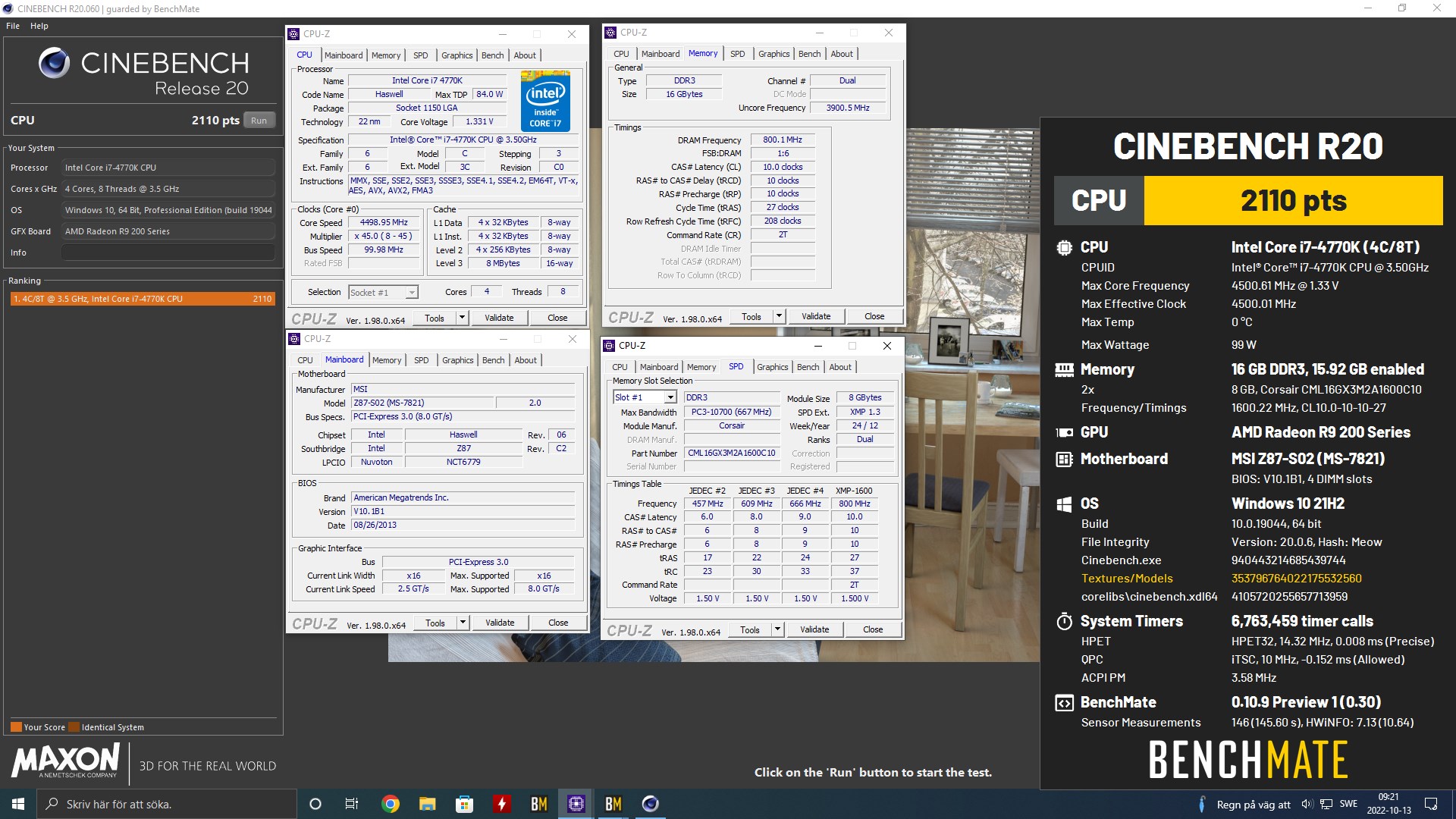Open Task View on taskbar
The height and width of the screenshot is (819, 1456).
point(351,804)
